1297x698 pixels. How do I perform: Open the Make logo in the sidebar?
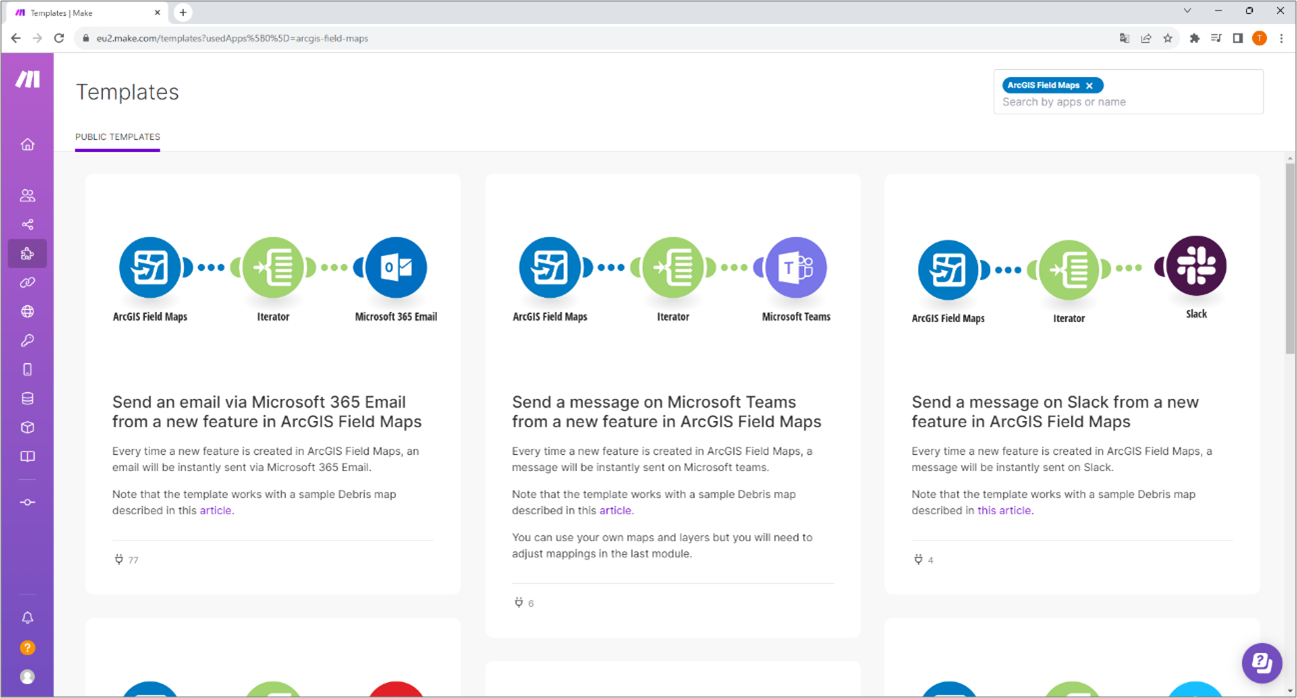coord(27,79)
